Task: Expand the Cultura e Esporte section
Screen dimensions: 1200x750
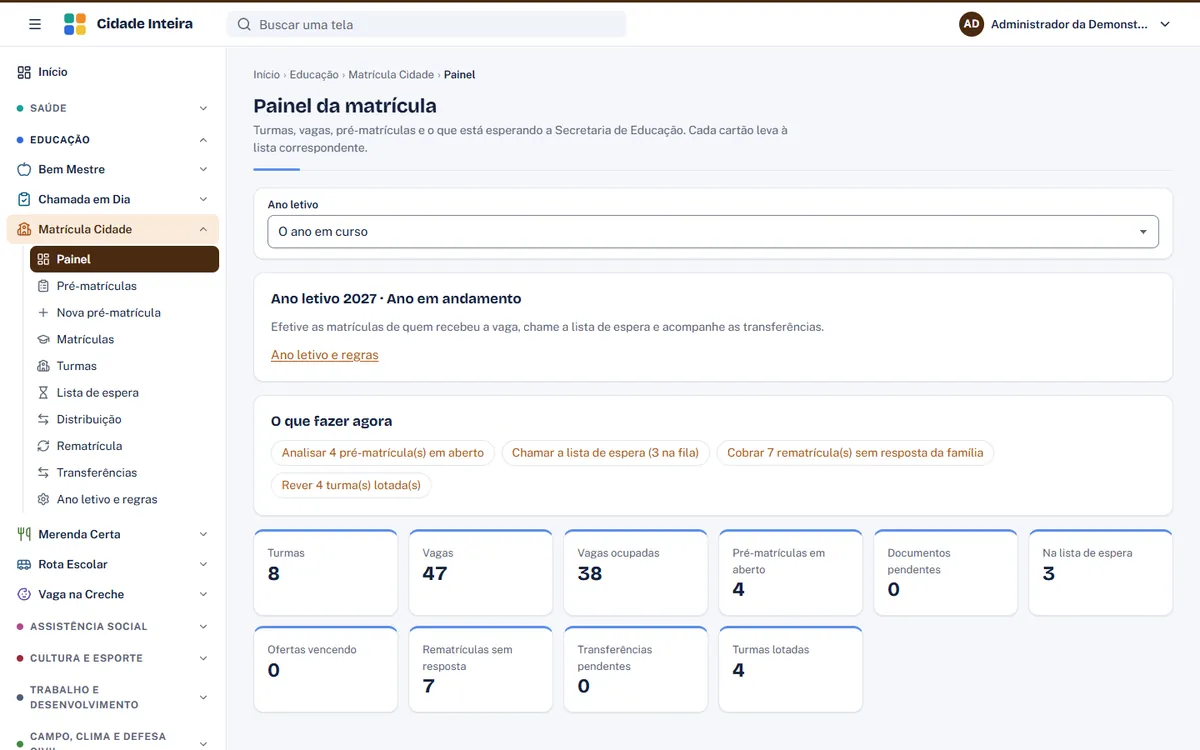Action: click(x=113, y=659)
